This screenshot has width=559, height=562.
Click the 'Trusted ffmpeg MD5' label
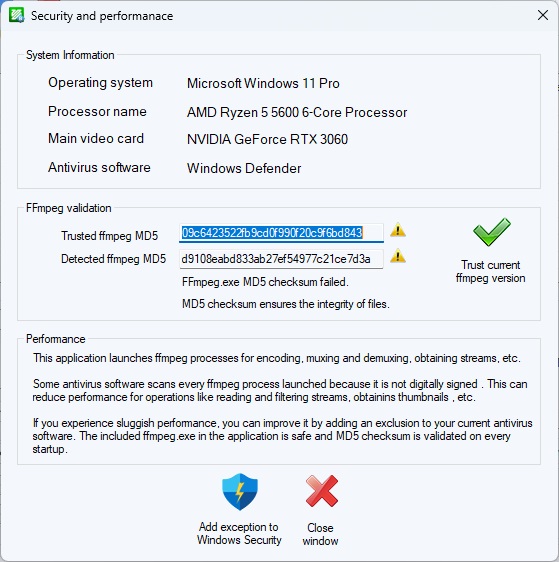pyautogui.click(x=109, y=236)
